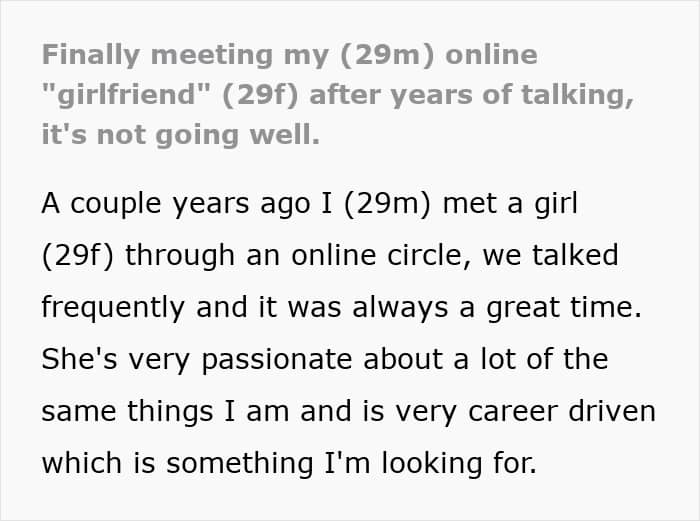The height and width of the screenshot is (521, 700).
Task: Click "after years of talking" in the title
Action: (x=471, y=96)
